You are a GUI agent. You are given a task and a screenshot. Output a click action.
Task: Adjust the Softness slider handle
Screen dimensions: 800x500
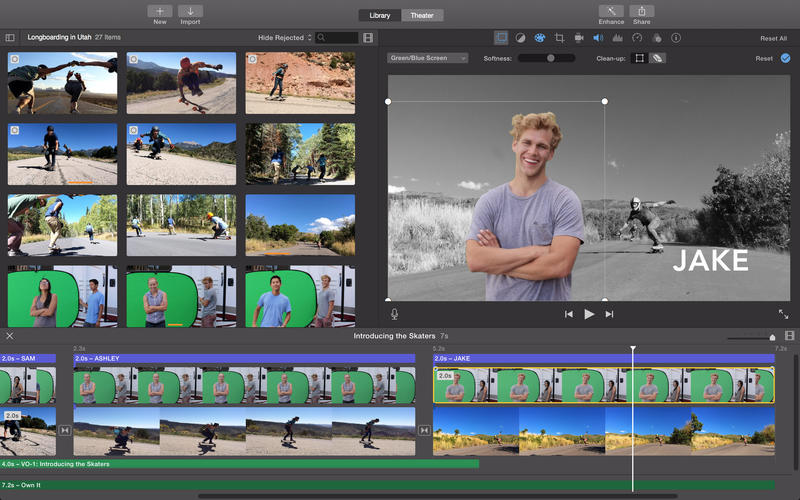click(x=550, y=58)
